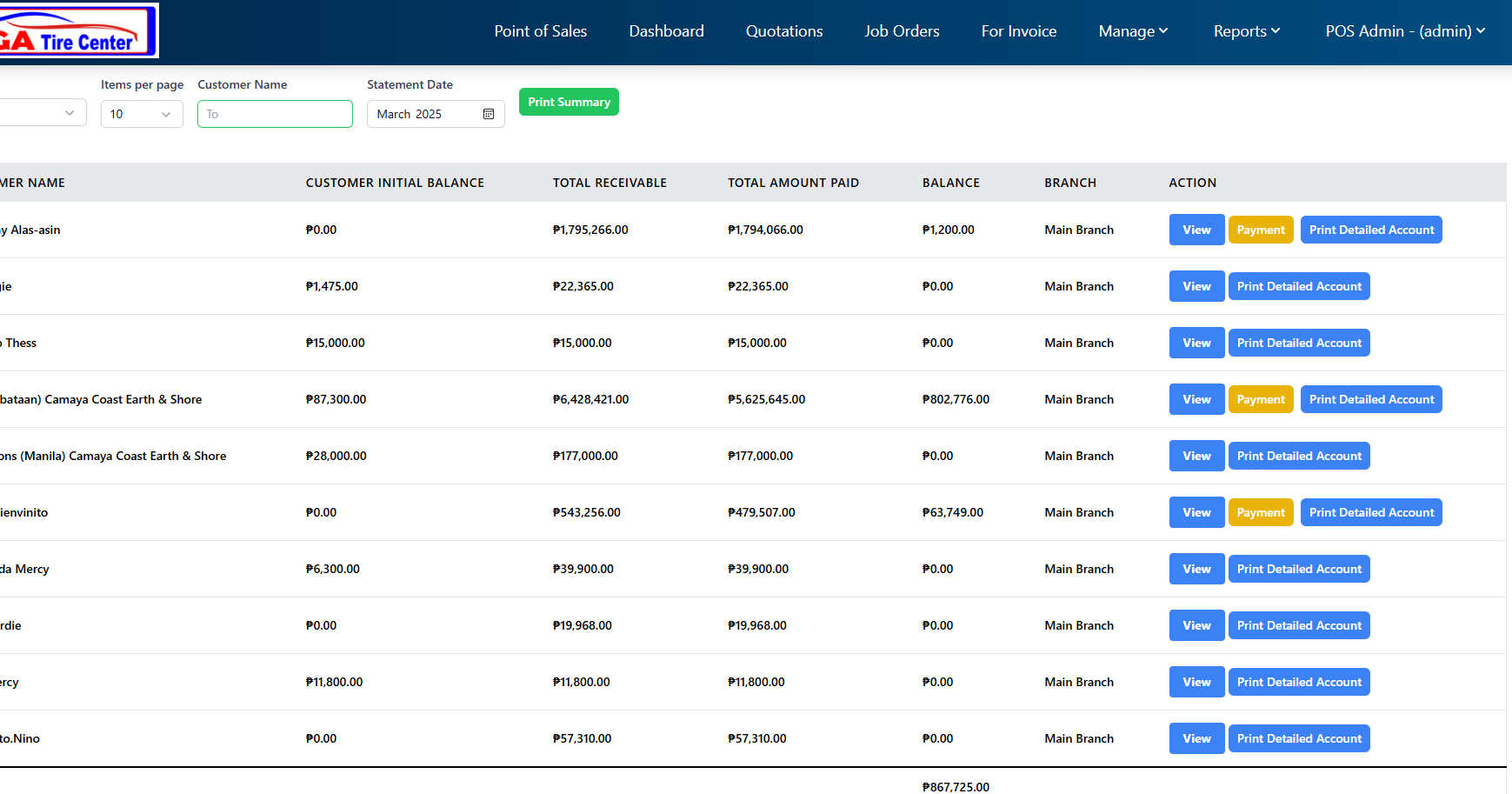Click Payment for the ienvinito row
Viewport: 1512px width, 794px height.
1260,512
